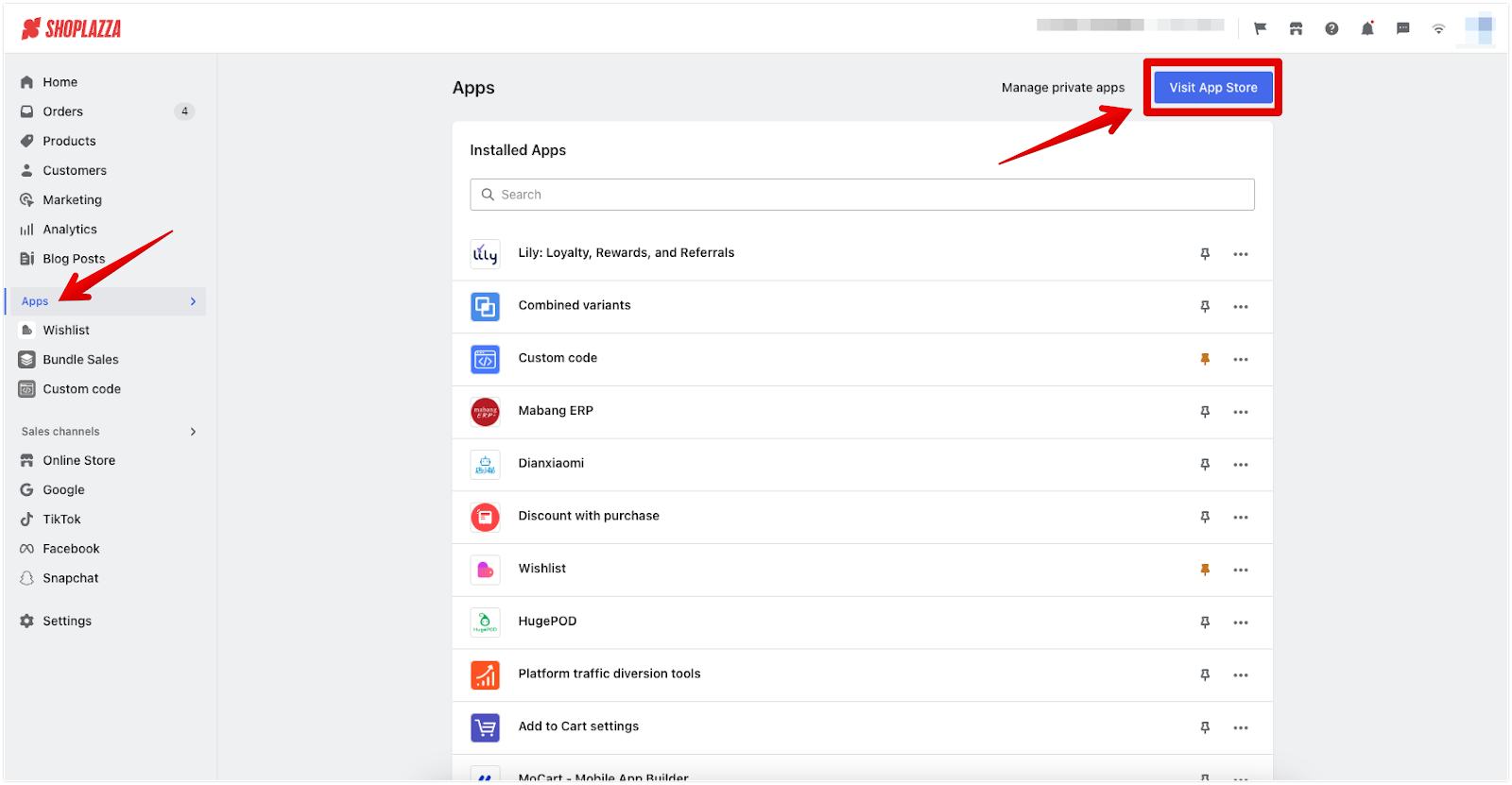The height and width of the screenshot is (785, 1512).
Task: Open the flag icon in top bar
Action: 1260,29
